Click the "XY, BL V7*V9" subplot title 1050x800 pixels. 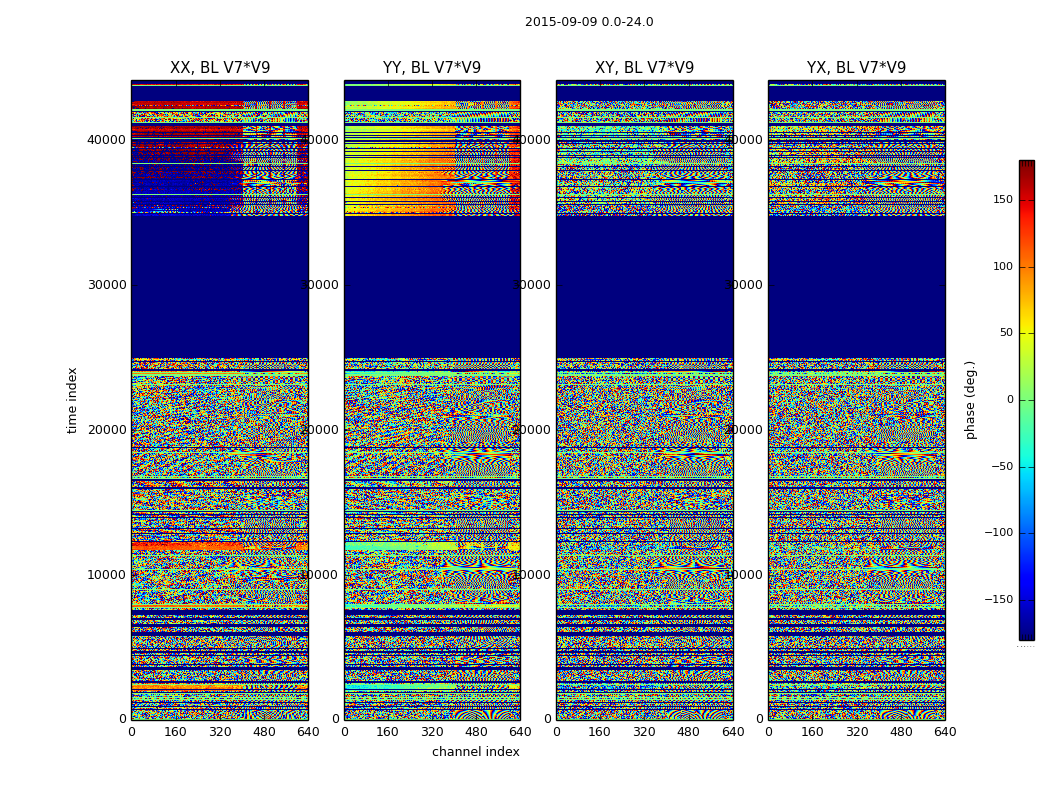click(x=644, y=68)
